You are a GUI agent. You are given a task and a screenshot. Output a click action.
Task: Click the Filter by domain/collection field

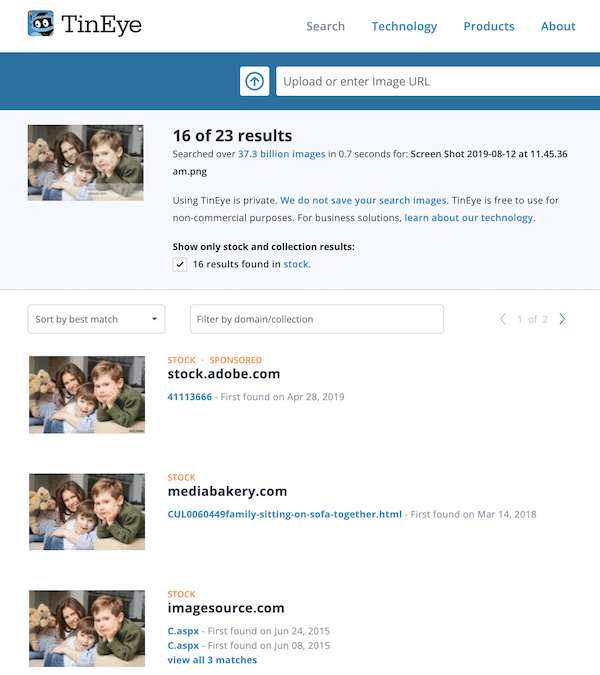[317, 319]
